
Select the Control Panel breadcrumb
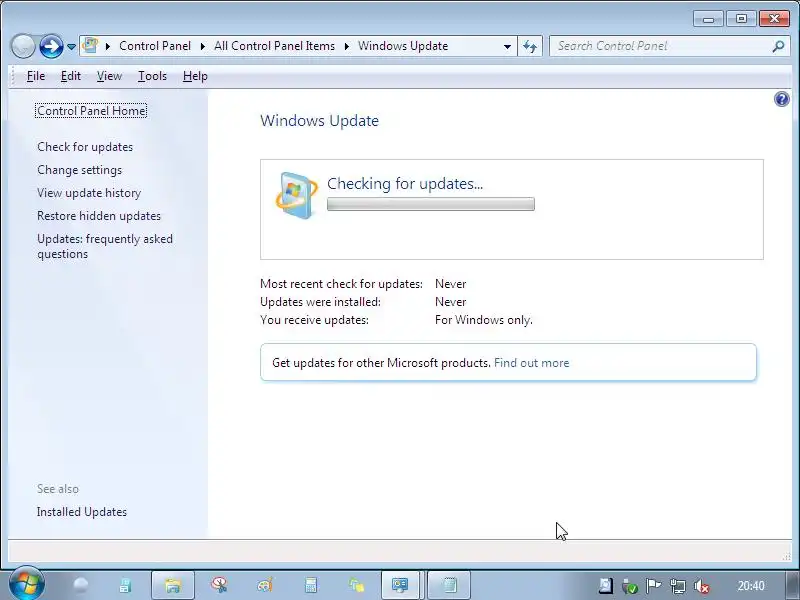click(x=155, y=46)
